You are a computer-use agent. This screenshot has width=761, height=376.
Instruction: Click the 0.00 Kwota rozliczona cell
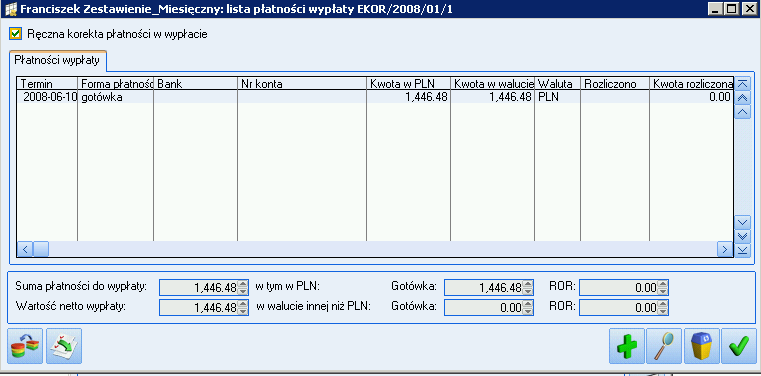[691, 97]
